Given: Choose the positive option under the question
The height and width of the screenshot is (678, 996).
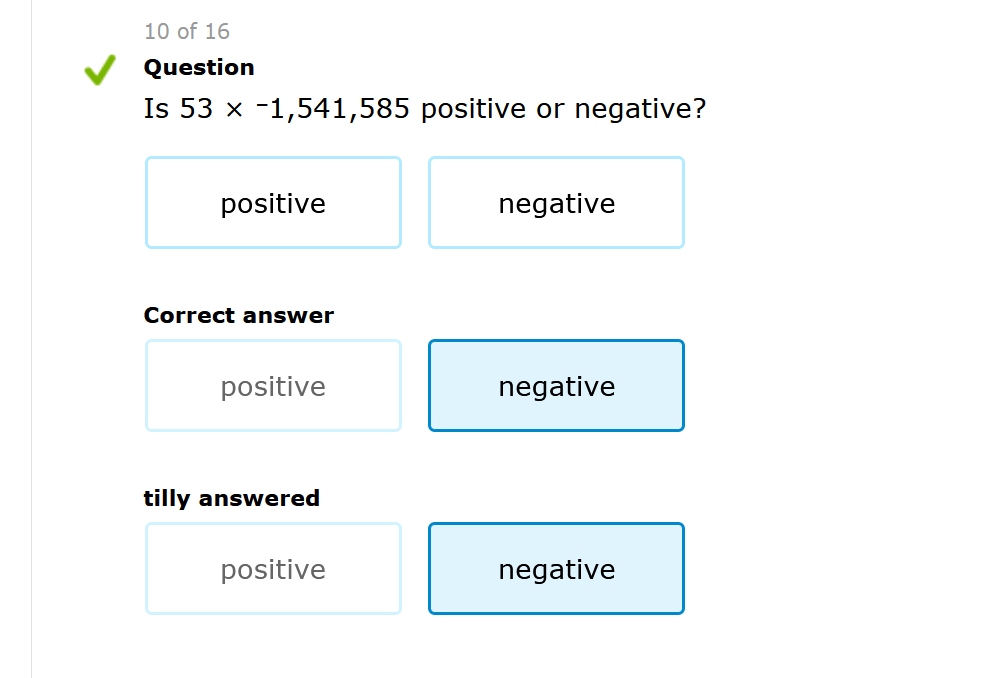Looking at the screenshot, I should 273,203.
